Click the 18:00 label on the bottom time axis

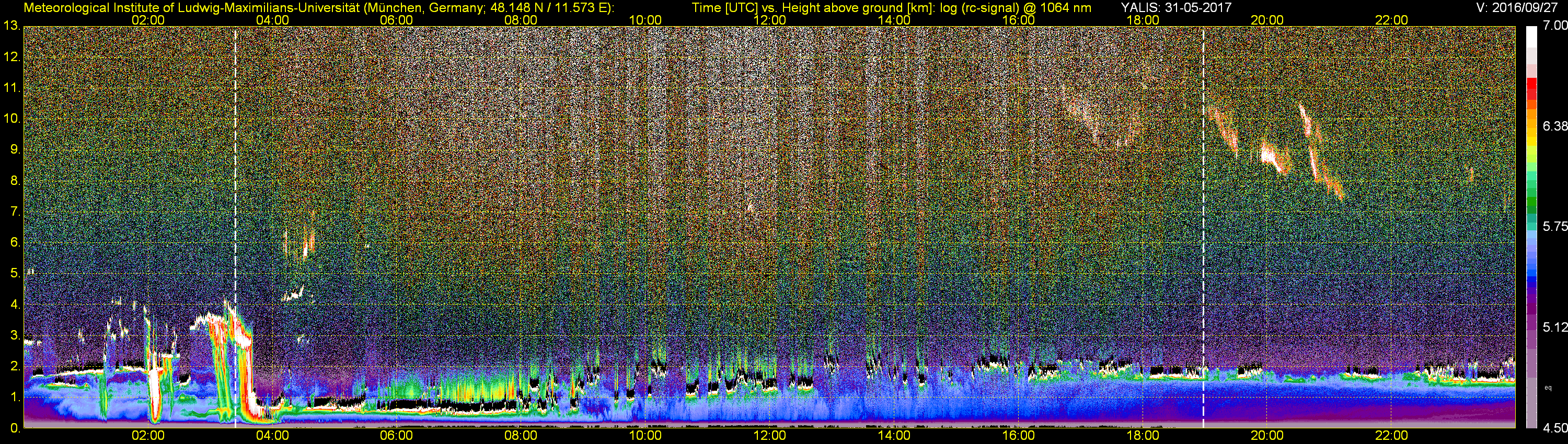click(x=1143, y=436)
